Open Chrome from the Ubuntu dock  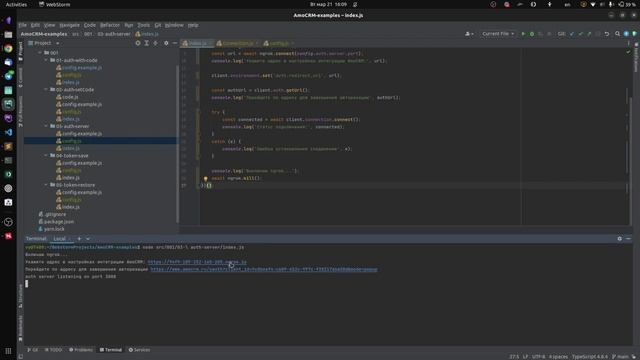point(8,49)
